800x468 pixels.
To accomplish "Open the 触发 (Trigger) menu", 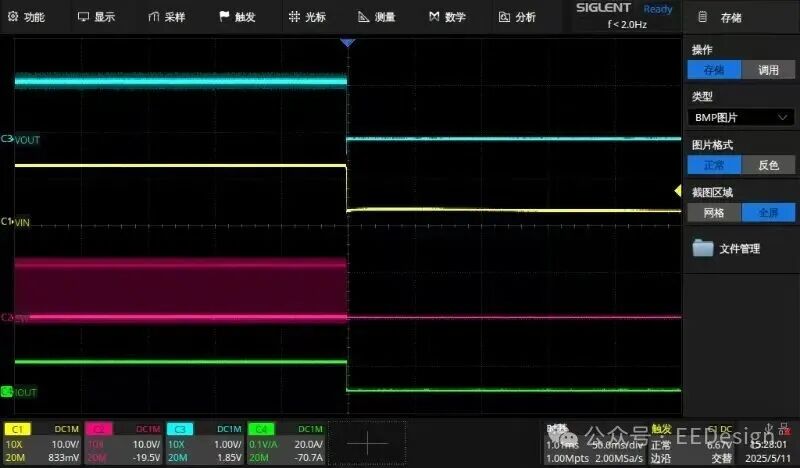I will pos(236,17).
